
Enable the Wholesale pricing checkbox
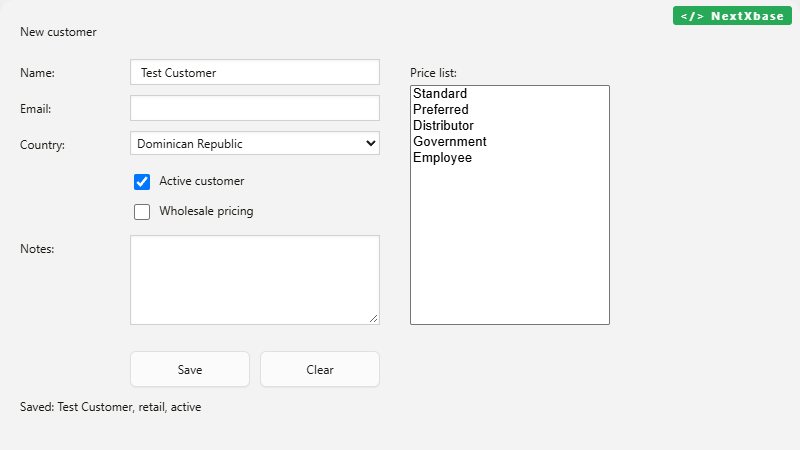(x=142, y=212)
